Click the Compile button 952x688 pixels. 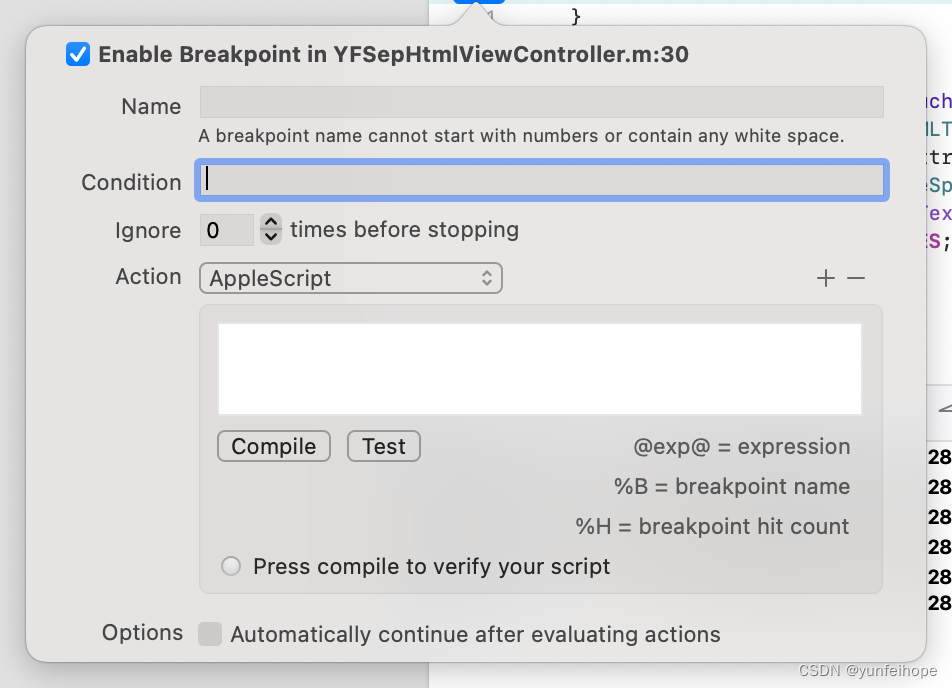pyautogui.click(x=274, y=446)
